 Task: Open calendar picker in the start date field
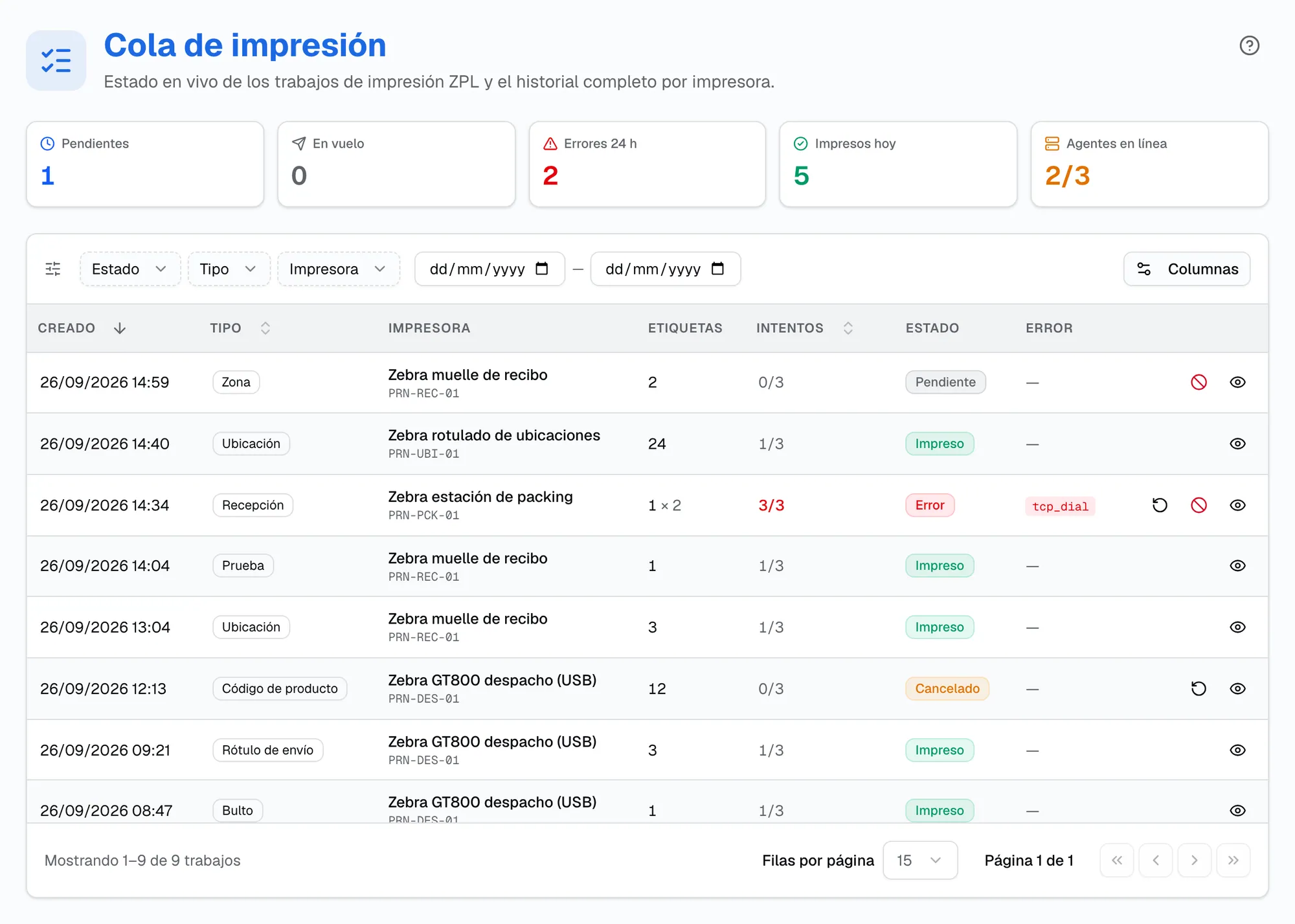click(542, 269)
